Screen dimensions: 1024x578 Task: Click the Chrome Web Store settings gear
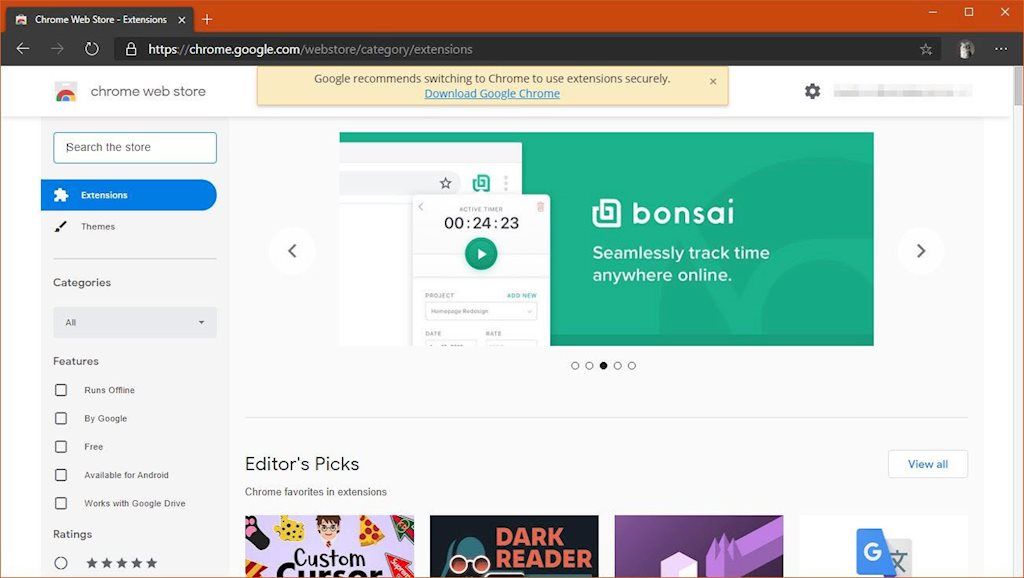[812, 91]
